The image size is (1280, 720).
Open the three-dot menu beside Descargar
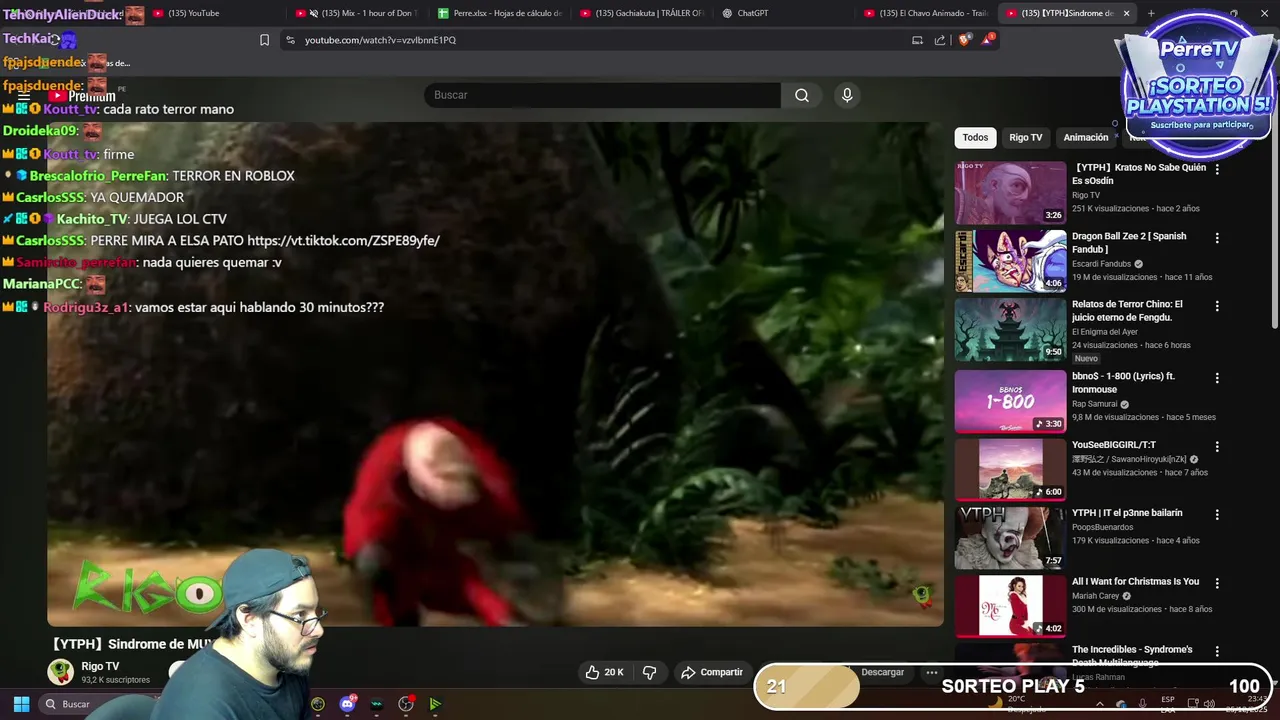932,672
